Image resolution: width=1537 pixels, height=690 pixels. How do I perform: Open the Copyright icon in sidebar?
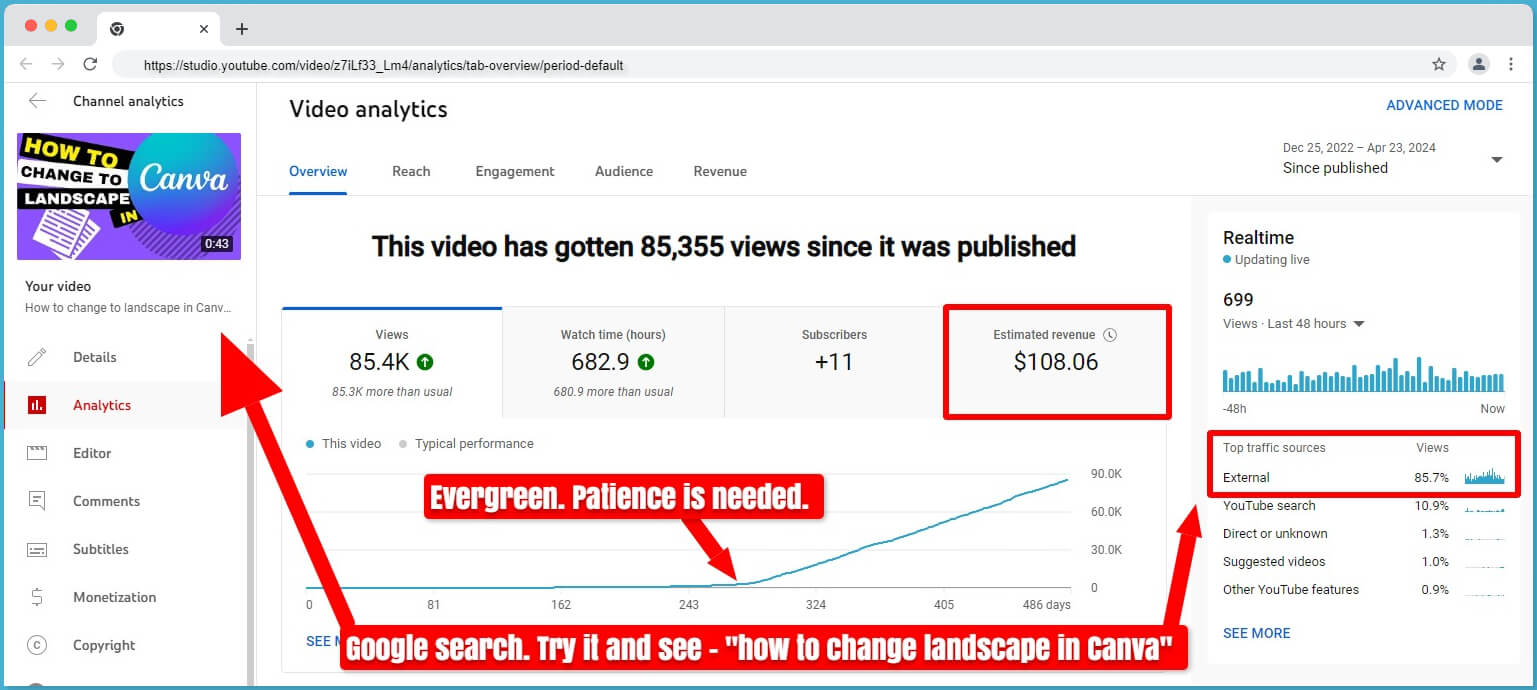click(x=37, y=645)
